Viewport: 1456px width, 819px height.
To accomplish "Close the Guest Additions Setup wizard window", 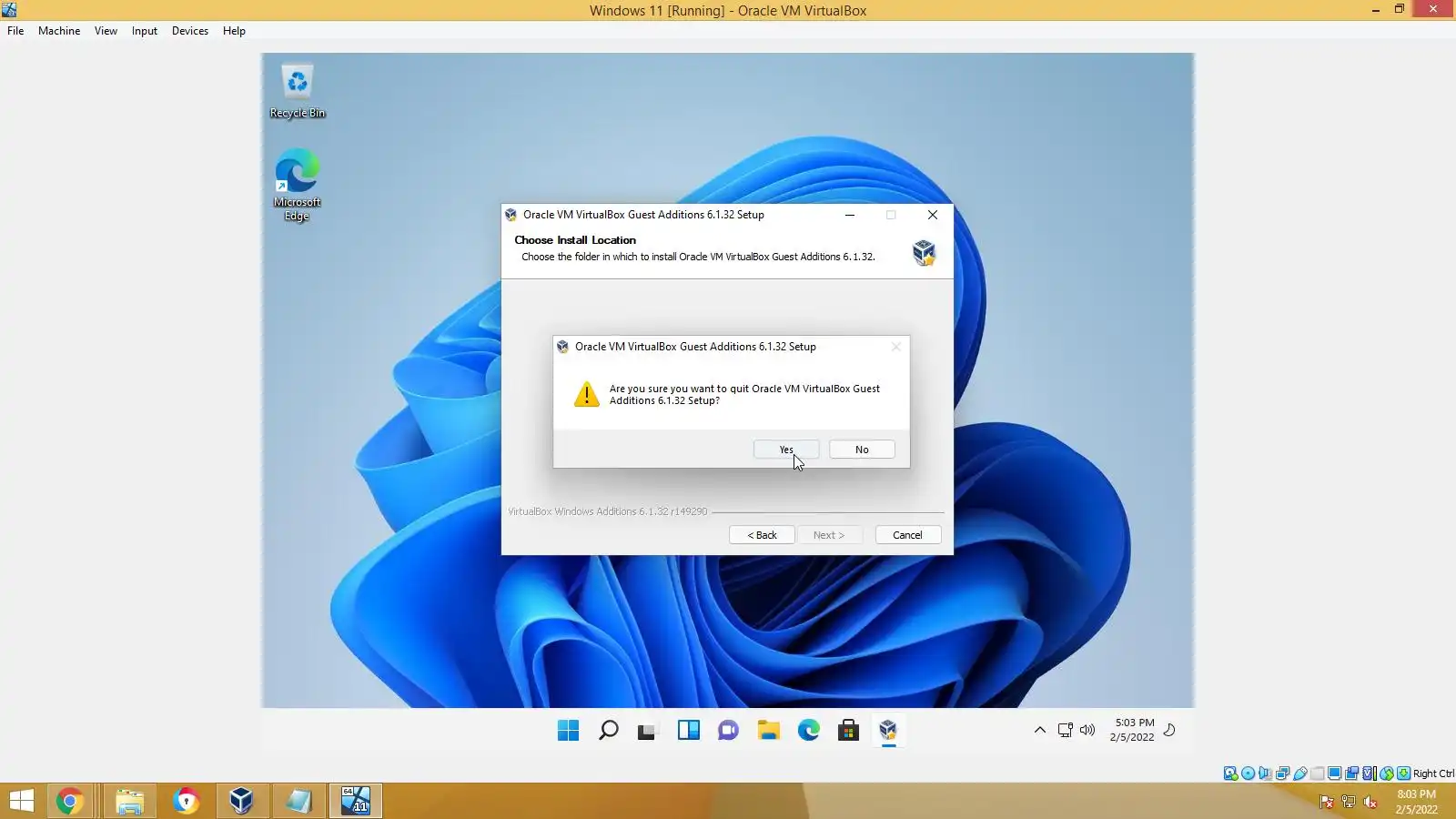I will [933, 215].
